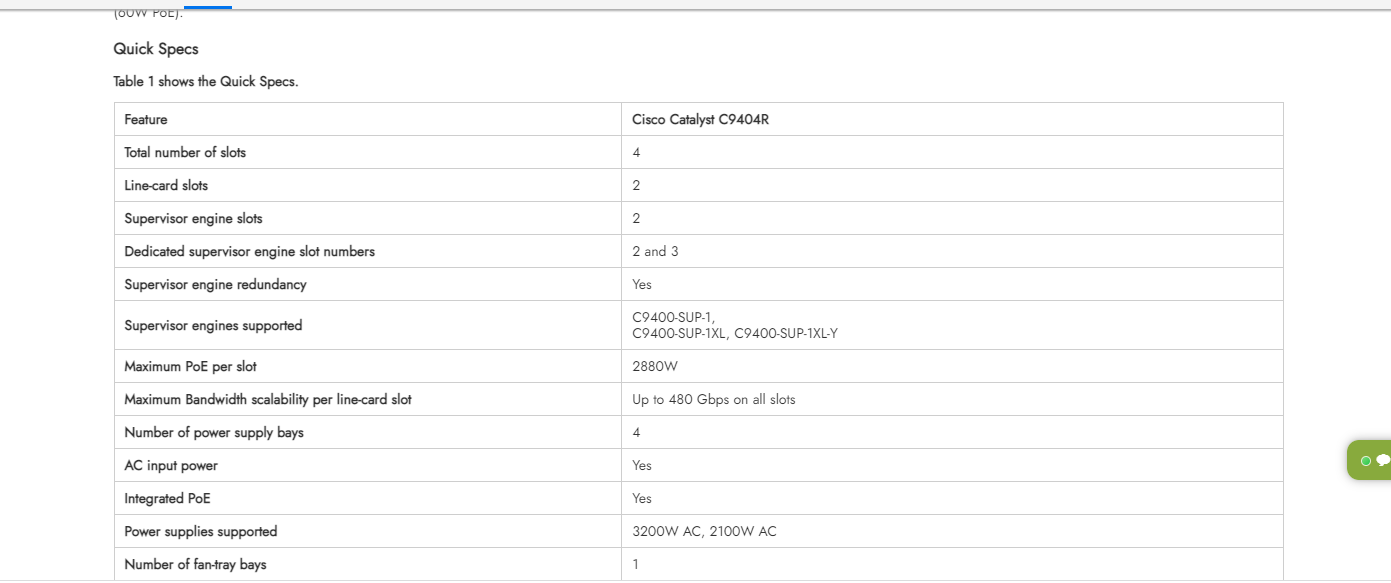
Task: Click the '3200W AC, 2100W AC' value
Action: coord(704,532)
